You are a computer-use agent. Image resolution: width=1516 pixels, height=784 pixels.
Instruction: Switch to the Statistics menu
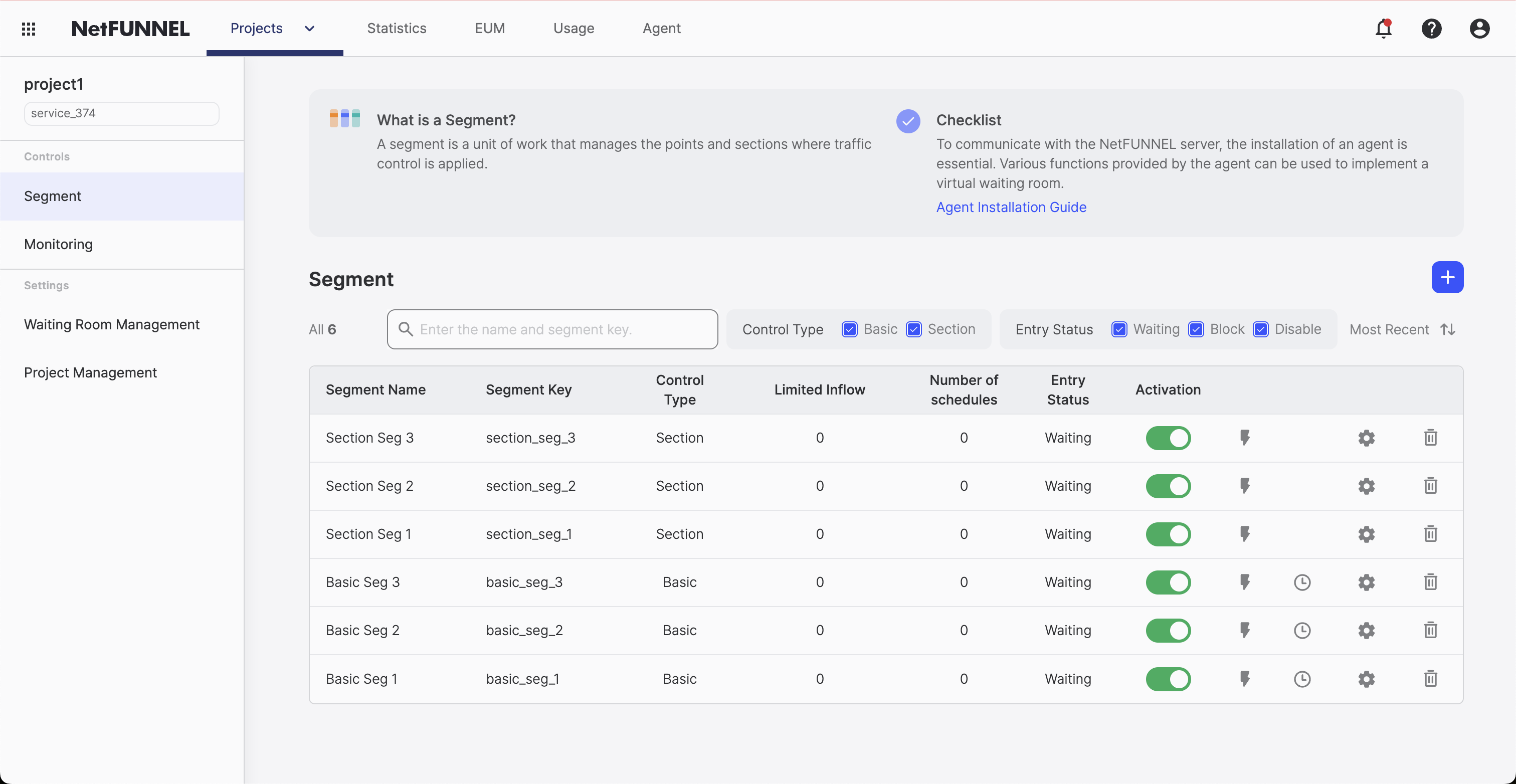click(x=397, y=28)
